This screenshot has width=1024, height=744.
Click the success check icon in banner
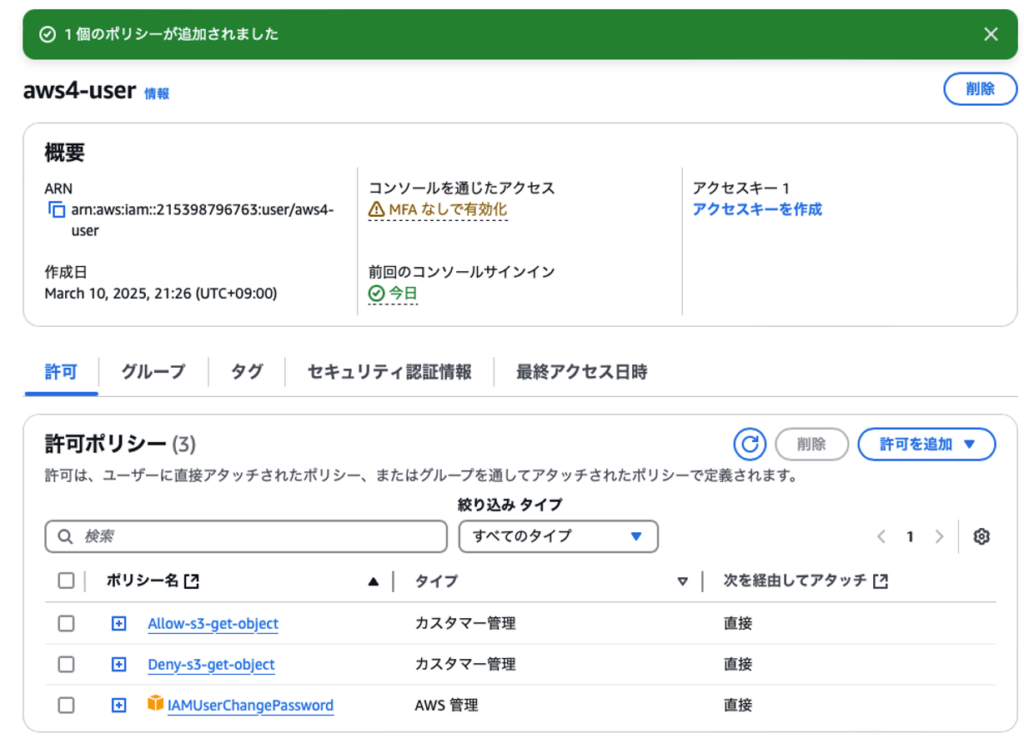[47, 34]
